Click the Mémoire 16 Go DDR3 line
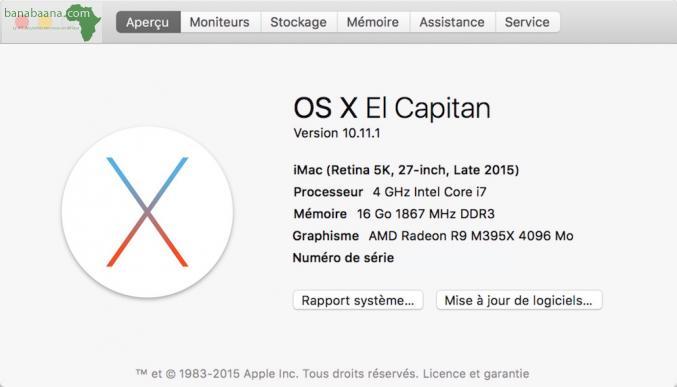This screenshot has width=677, height=387. click(394, 214)
